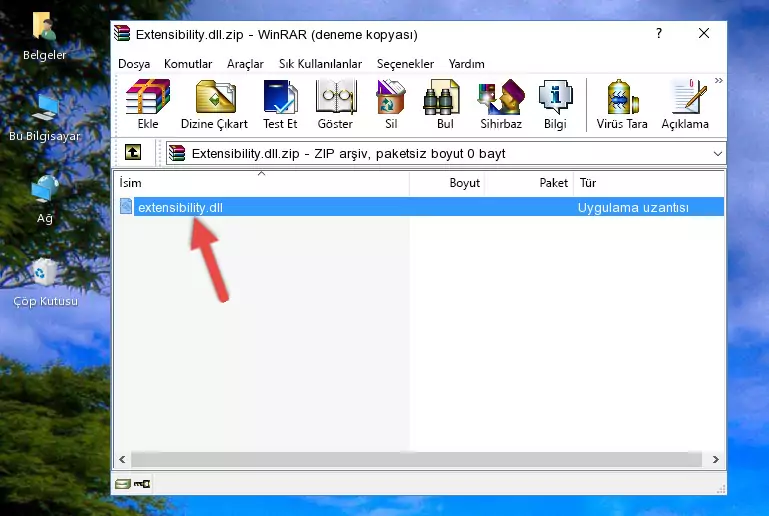The width and height of the screenshot is (769, 516).
Task: Sort files by Boyut column
Action: coord(447,183)
